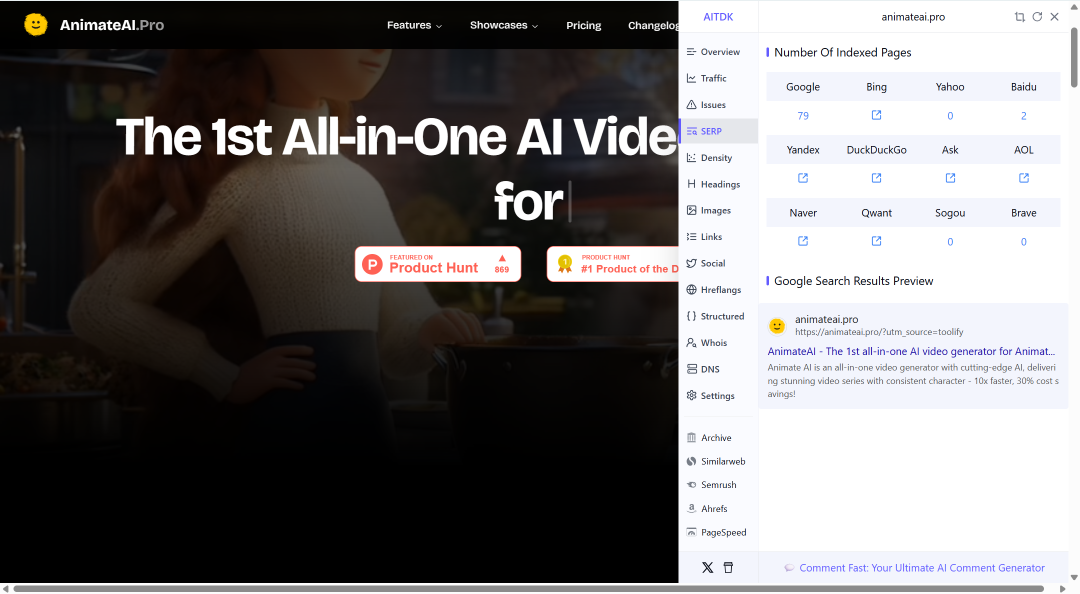Click the Product Hunt P logo badge
This screenshot has width=1080, height=594.
tap(372, 264)
